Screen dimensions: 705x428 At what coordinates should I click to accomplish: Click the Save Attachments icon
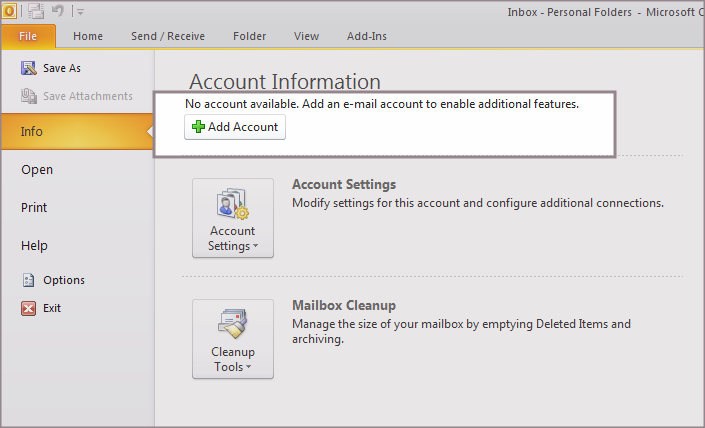pyautogui.click(x=29, y=96)
